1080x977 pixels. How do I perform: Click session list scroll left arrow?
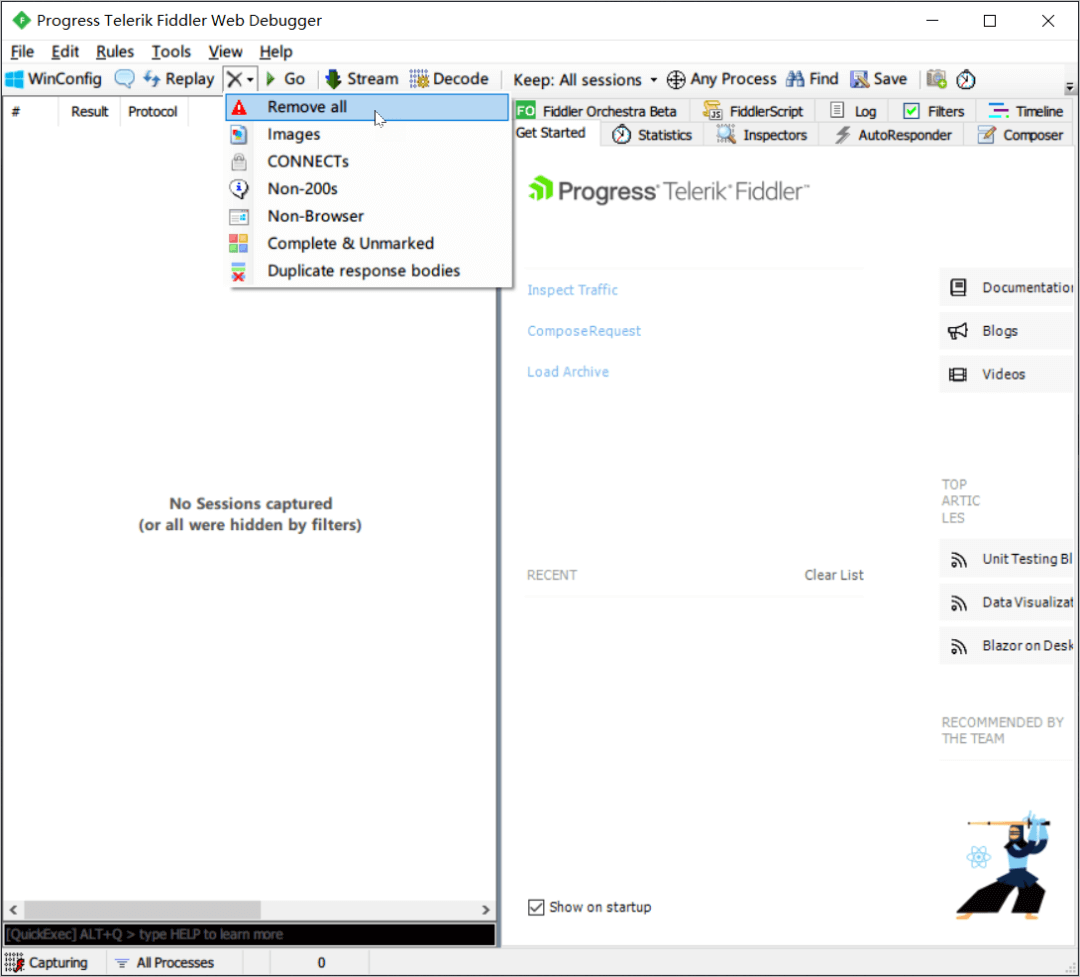coord(13,910)
